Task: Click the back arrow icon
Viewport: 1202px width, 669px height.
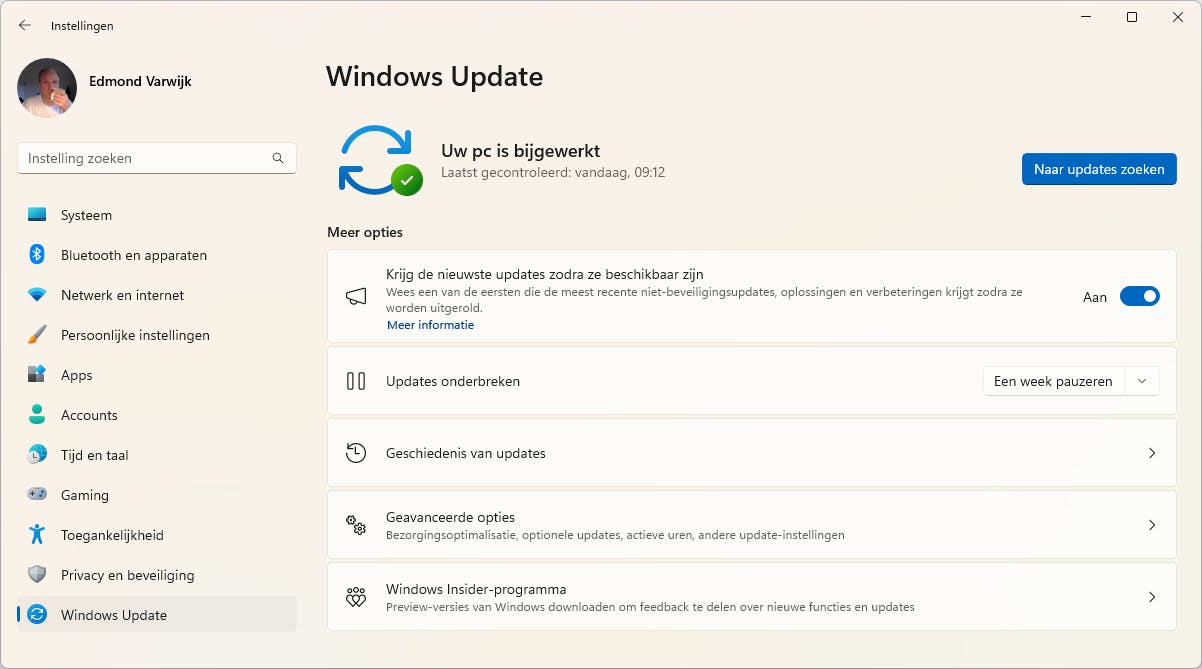Action: (x=25, y=25)
